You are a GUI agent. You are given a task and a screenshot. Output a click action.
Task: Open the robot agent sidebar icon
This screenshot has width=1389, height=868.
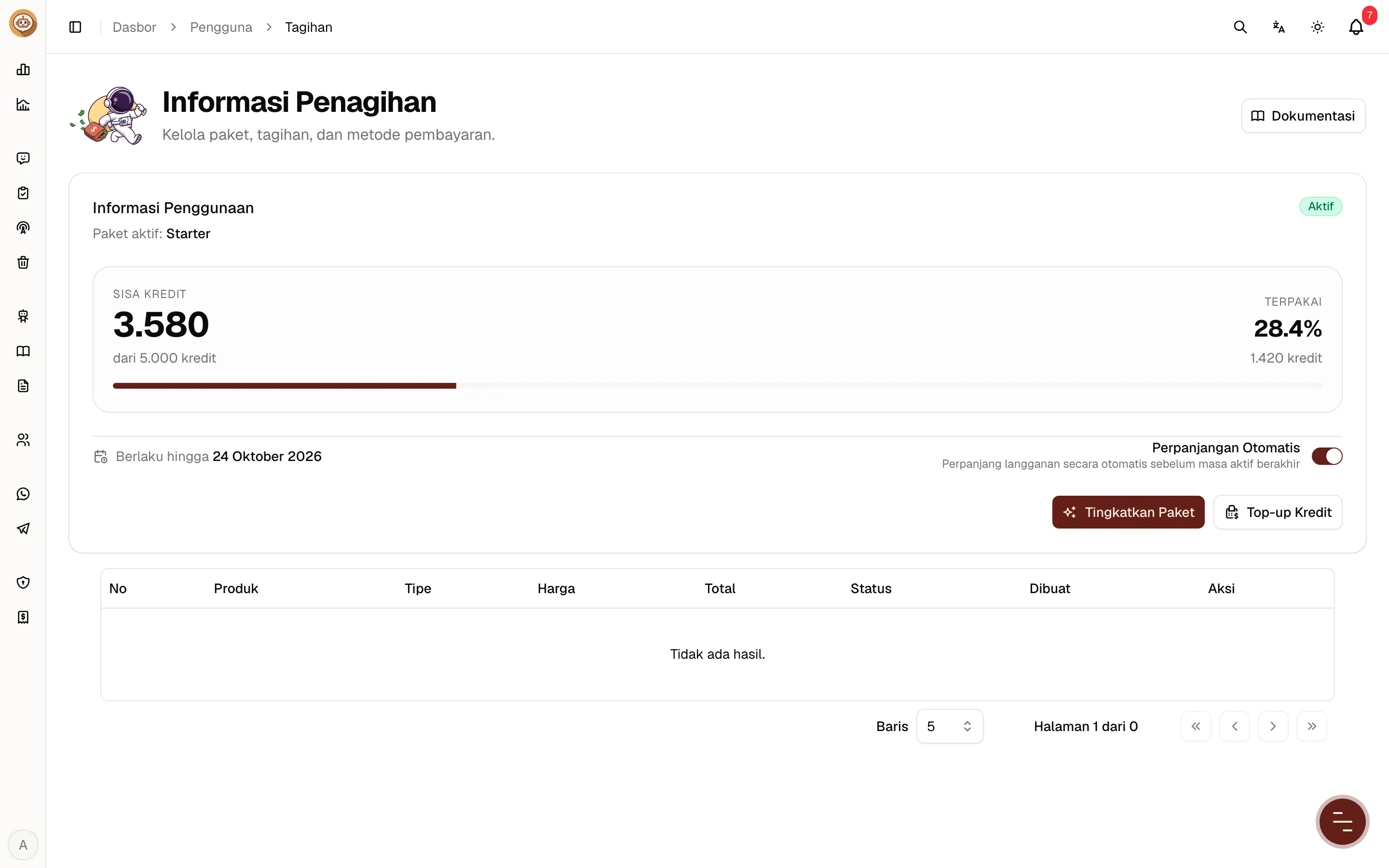[x=23, y=316]
